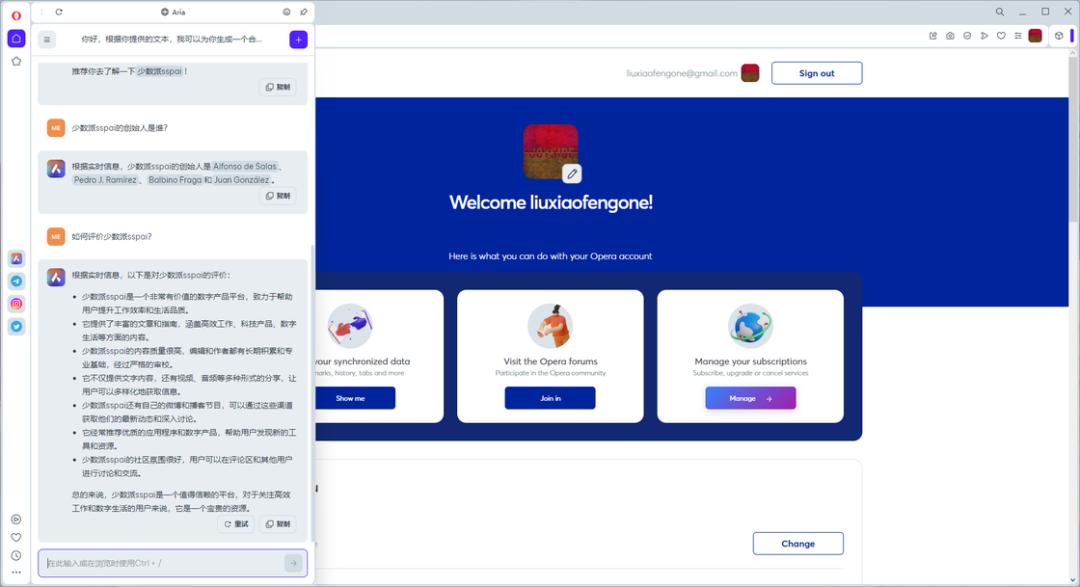Open Instagram from the sidebar
This screenshot has height=587, width=1080.
pos(17,304)
